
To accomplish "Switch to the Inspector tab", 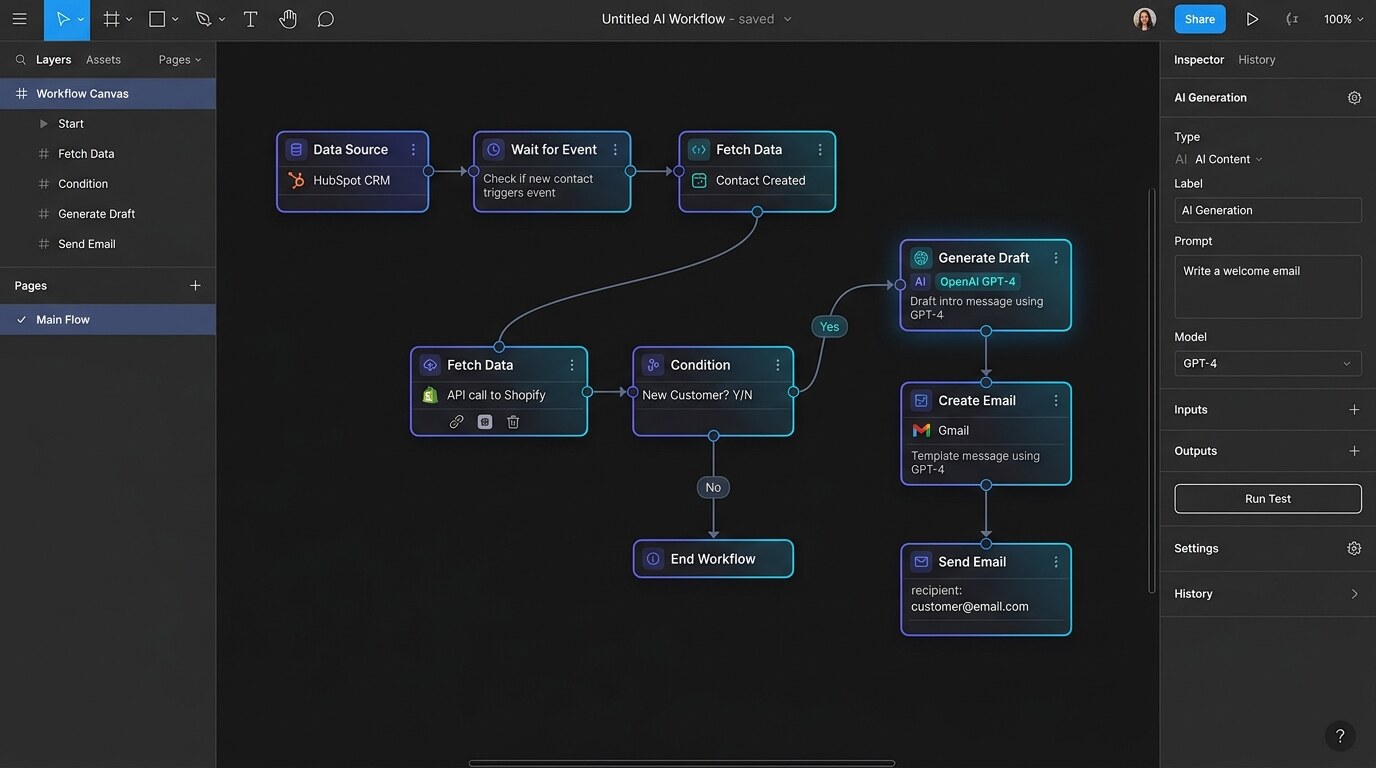I will [1199, 60].
